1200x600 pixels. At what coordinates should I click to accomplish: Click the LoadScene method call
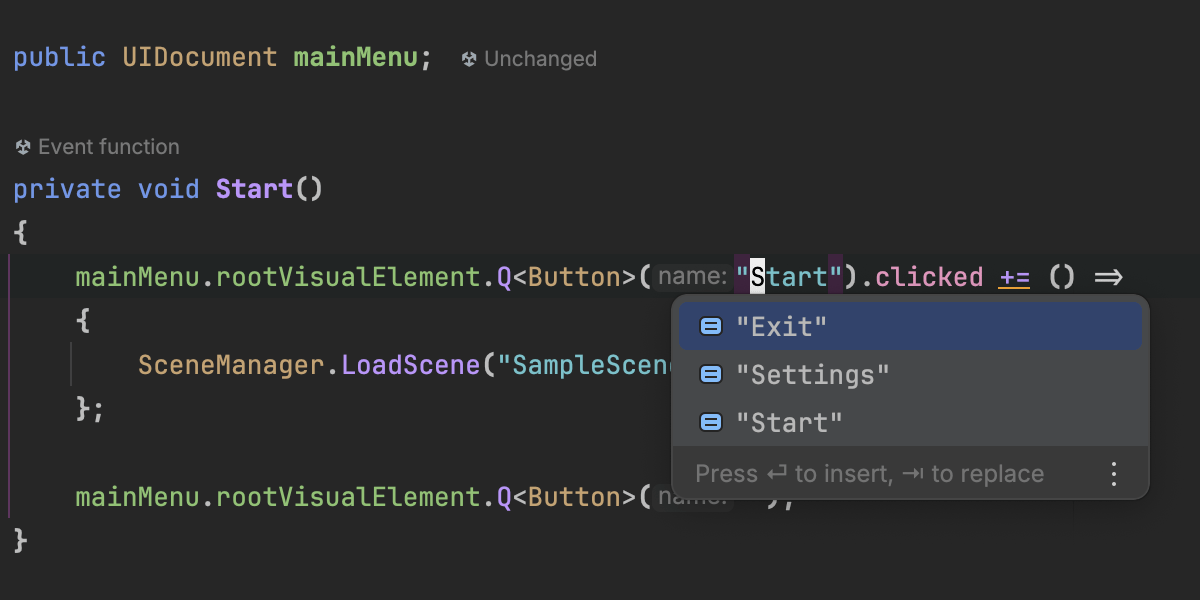click(411, 365)
